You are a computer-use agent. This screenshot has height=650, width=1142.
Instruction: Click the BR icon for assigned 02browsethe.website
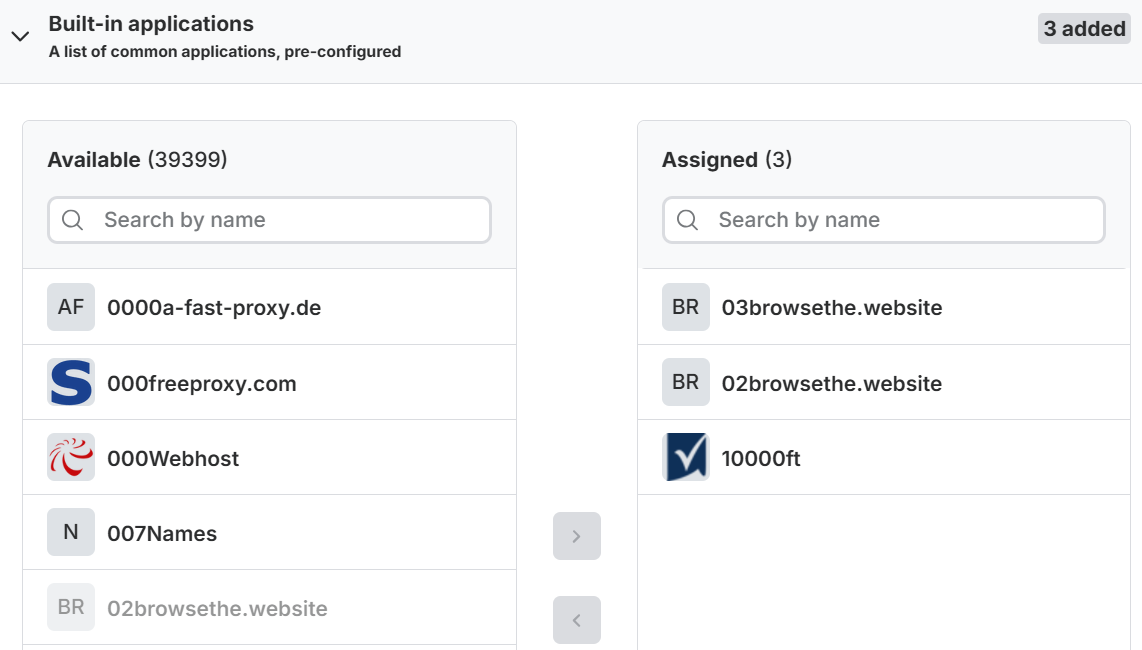685,382
